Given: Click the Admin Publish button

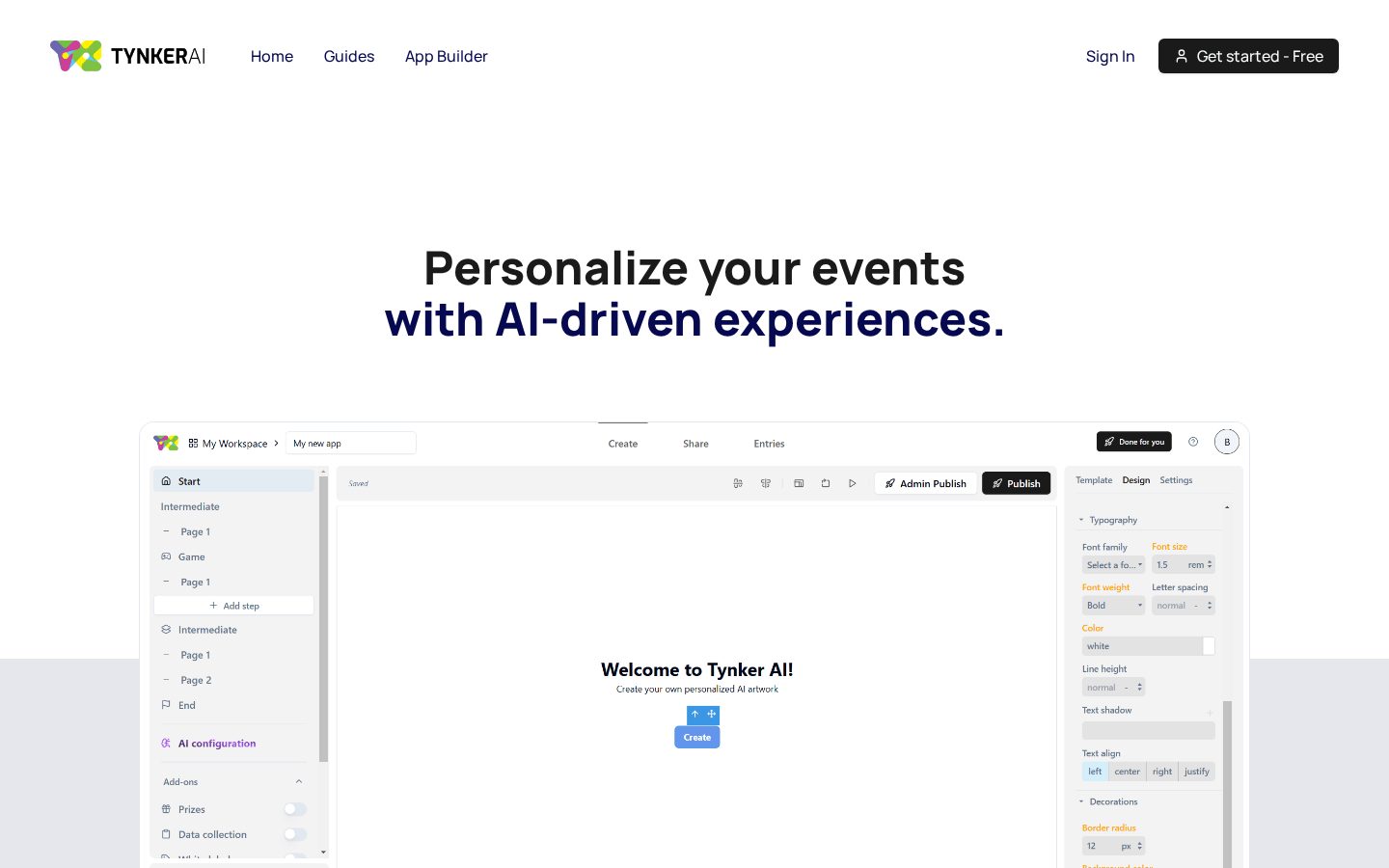Looking at the screenshot, I should [926, 483].
